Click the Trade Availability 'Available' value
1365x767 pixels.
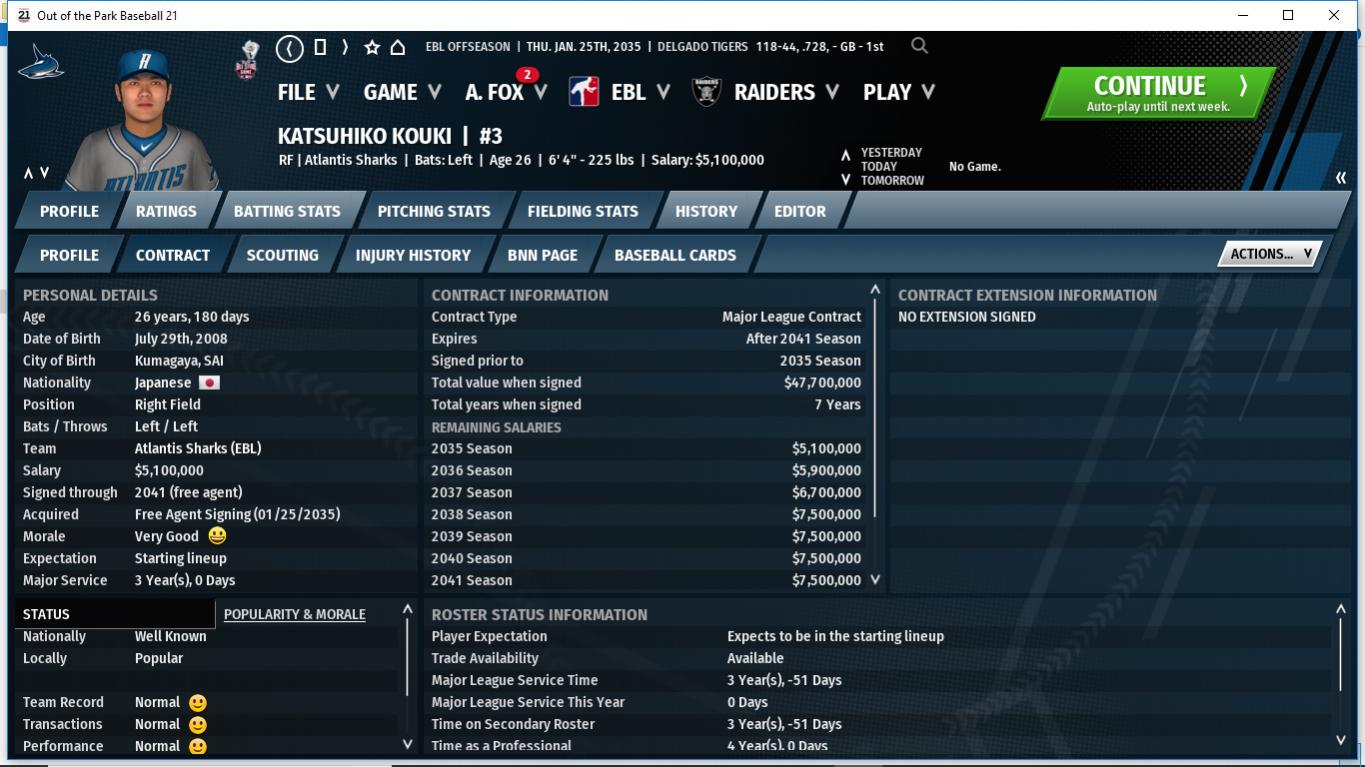pyautogui.click(x=755, y=658)
